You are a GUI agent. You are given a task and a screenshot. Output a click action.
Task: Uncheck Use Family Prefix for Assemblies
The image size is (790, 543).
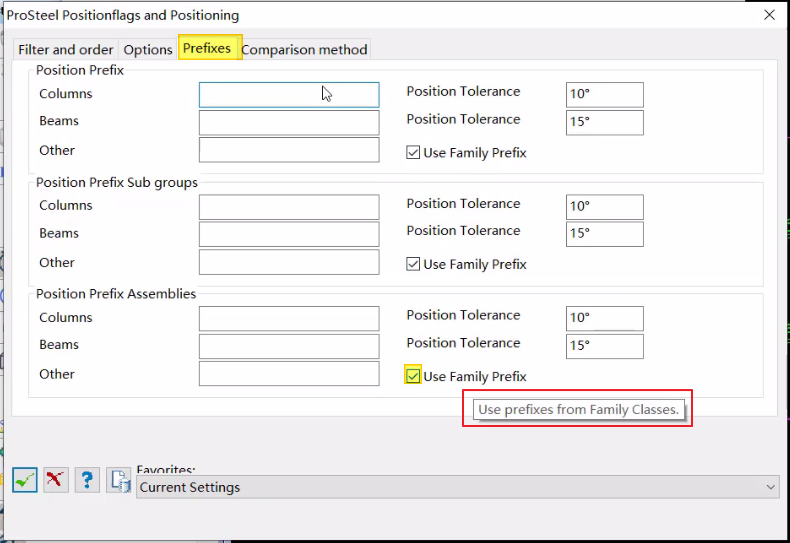click(413, 376)
